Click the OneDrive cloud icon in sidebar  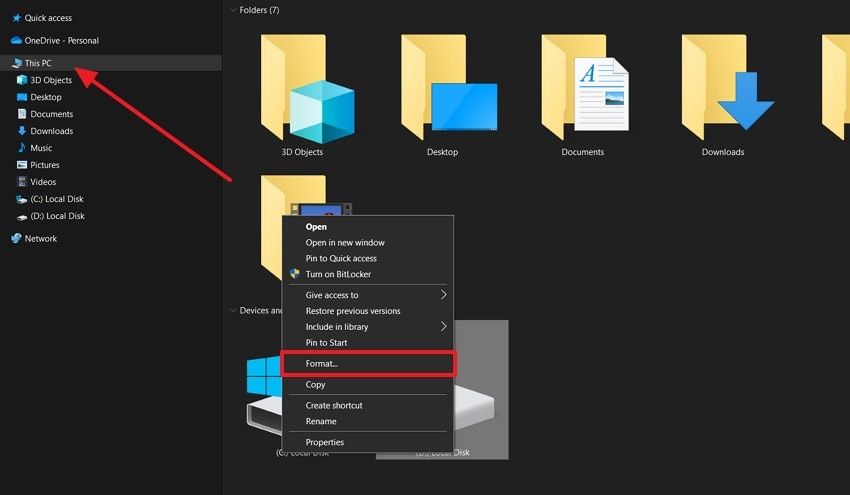[16, 40]
